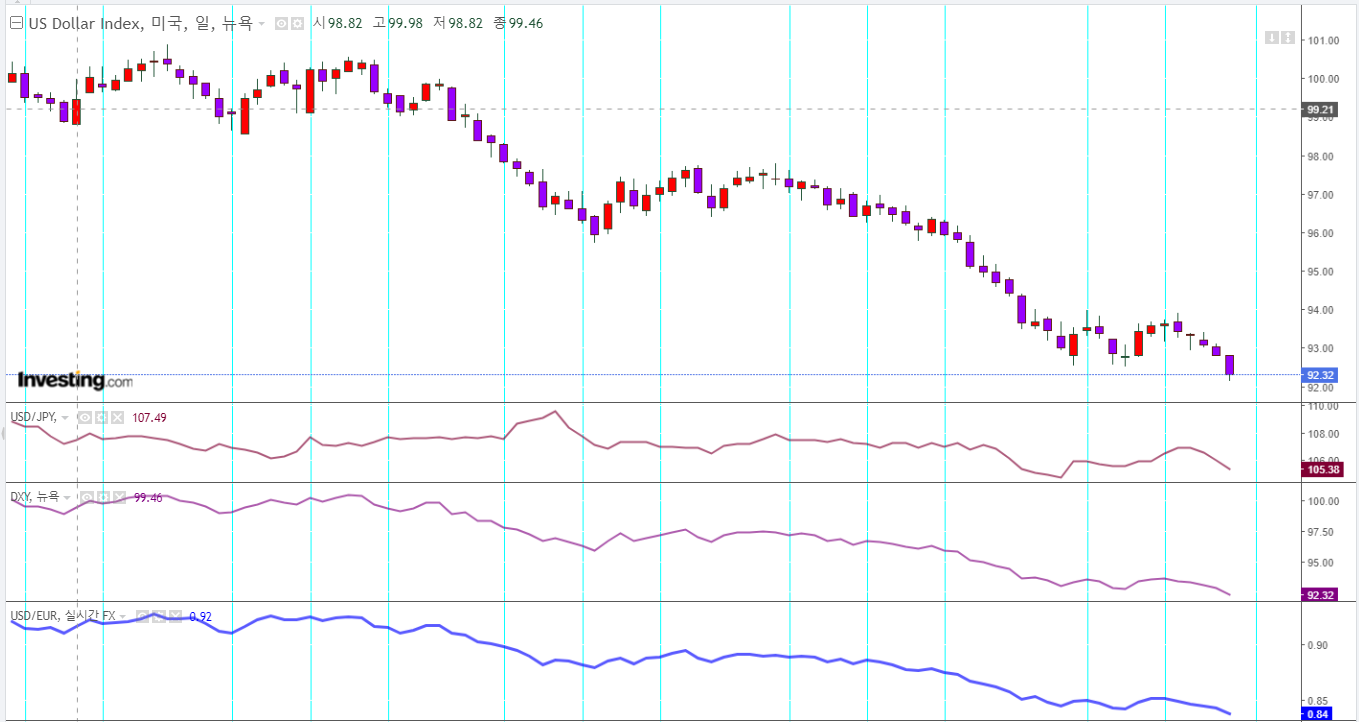Collapse the US Dollar Index legend box
The image size is (1359, 722).
pos(16,23)
